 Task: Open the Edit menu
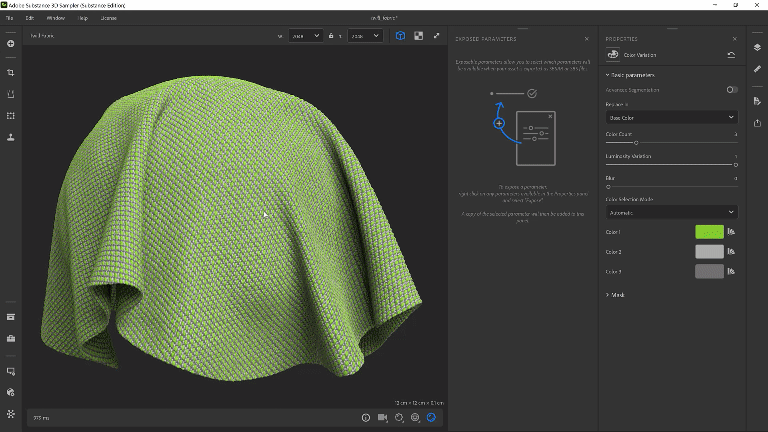(29, 18)
